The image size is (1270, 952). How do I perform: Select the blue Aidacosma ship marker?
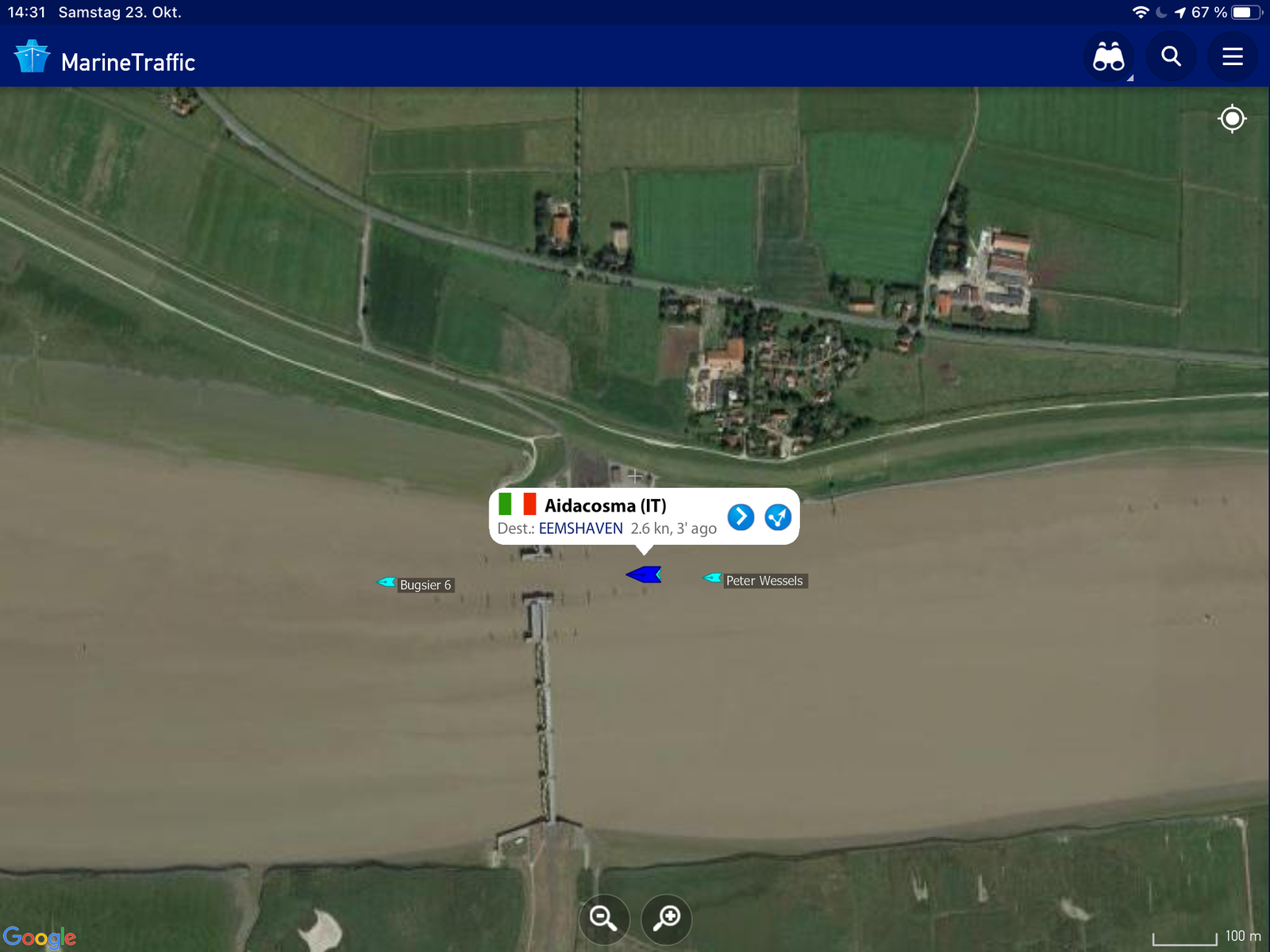click(x=644, y=574)
